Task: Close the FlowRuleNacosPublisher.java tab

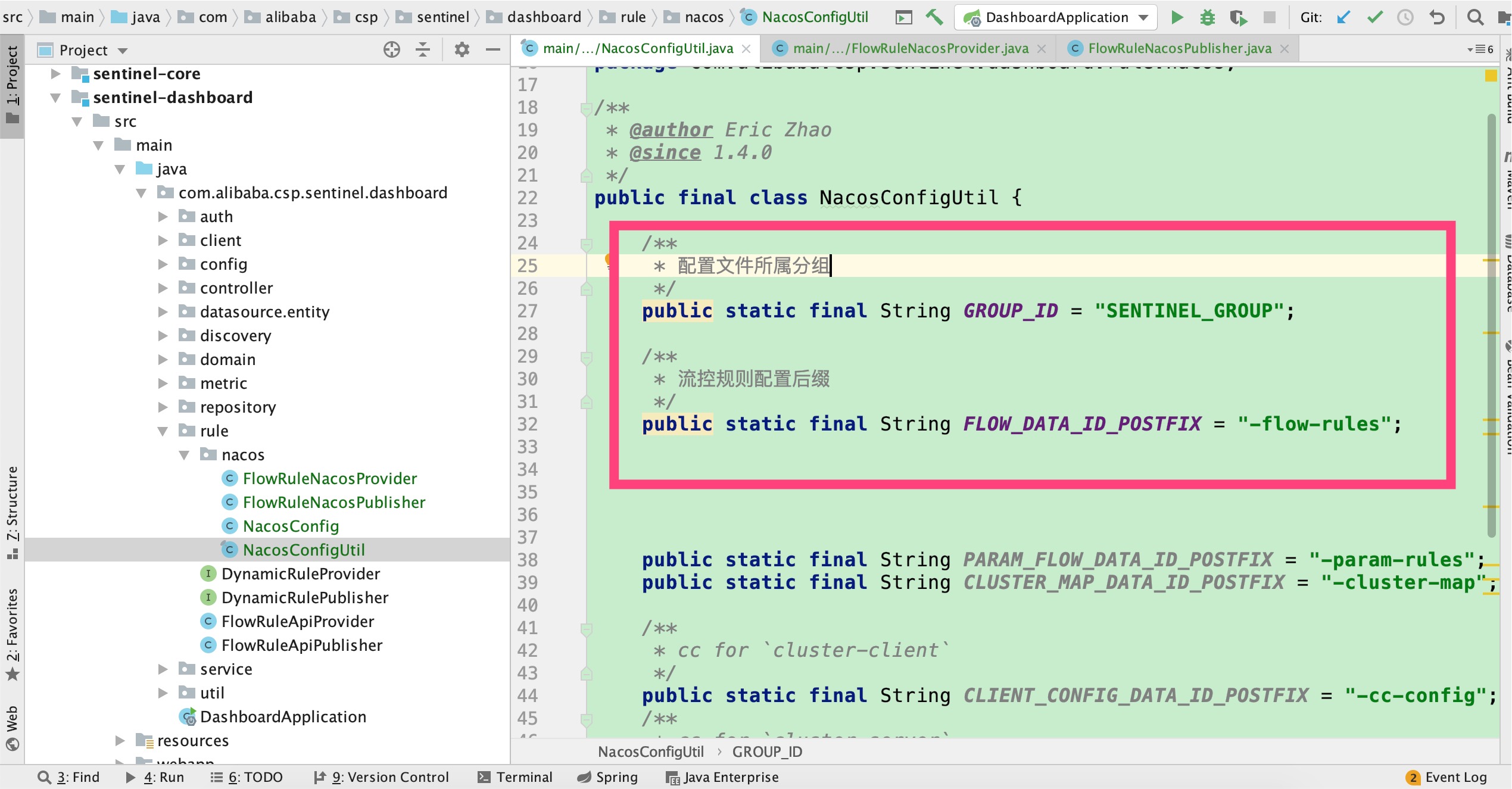Action: (1285, 49)
